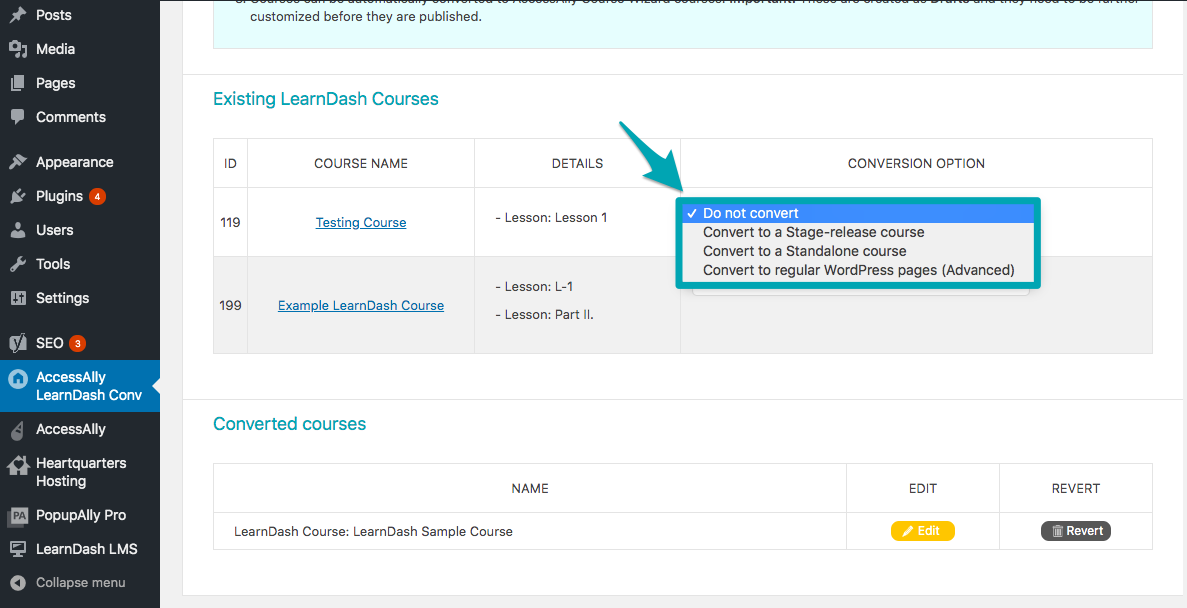Click "Converted courses" heading
Screen dimensions: 1187x608
click(289, 424)
